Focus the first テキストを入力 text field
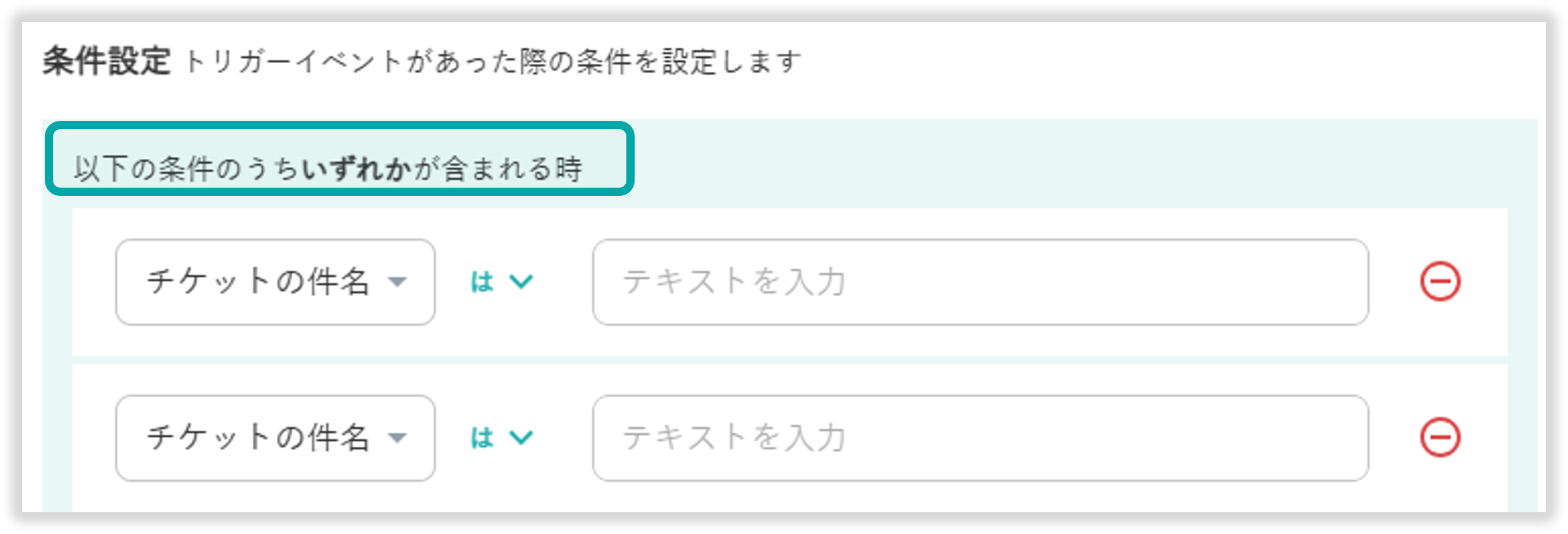Viewport: 1568px width, 534px height. (980, 281)
